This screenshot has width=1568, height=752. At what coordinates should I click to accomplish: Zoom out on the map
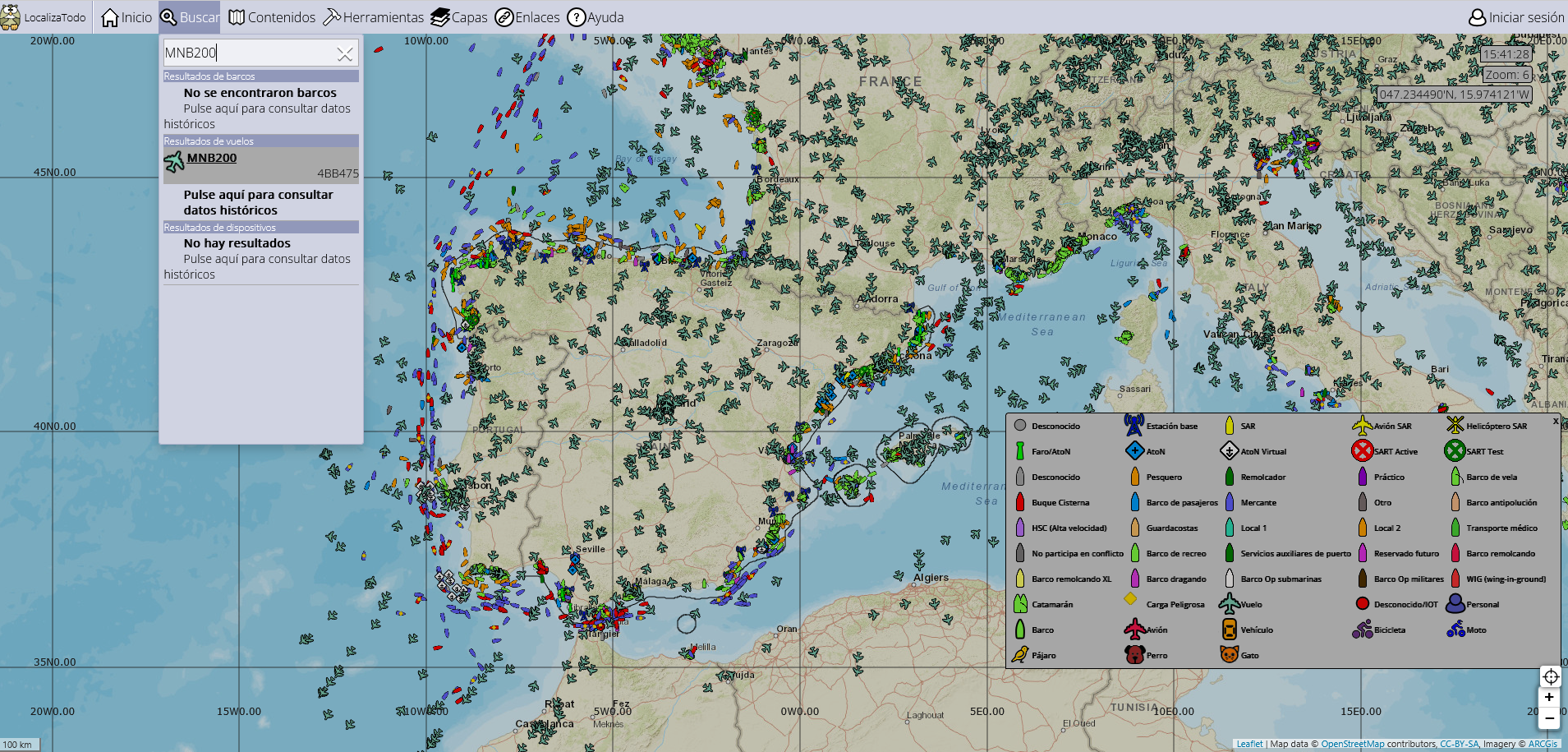[1549, 718]
